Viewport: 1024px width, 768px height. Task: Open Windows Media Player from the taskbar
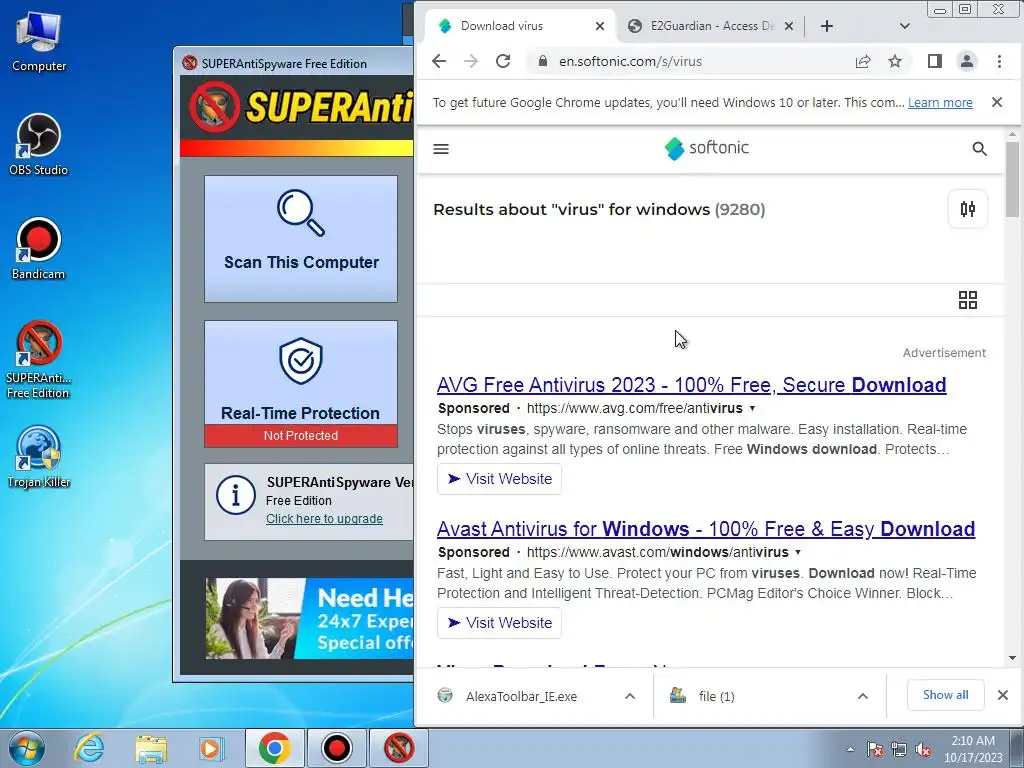coord(212,748)
